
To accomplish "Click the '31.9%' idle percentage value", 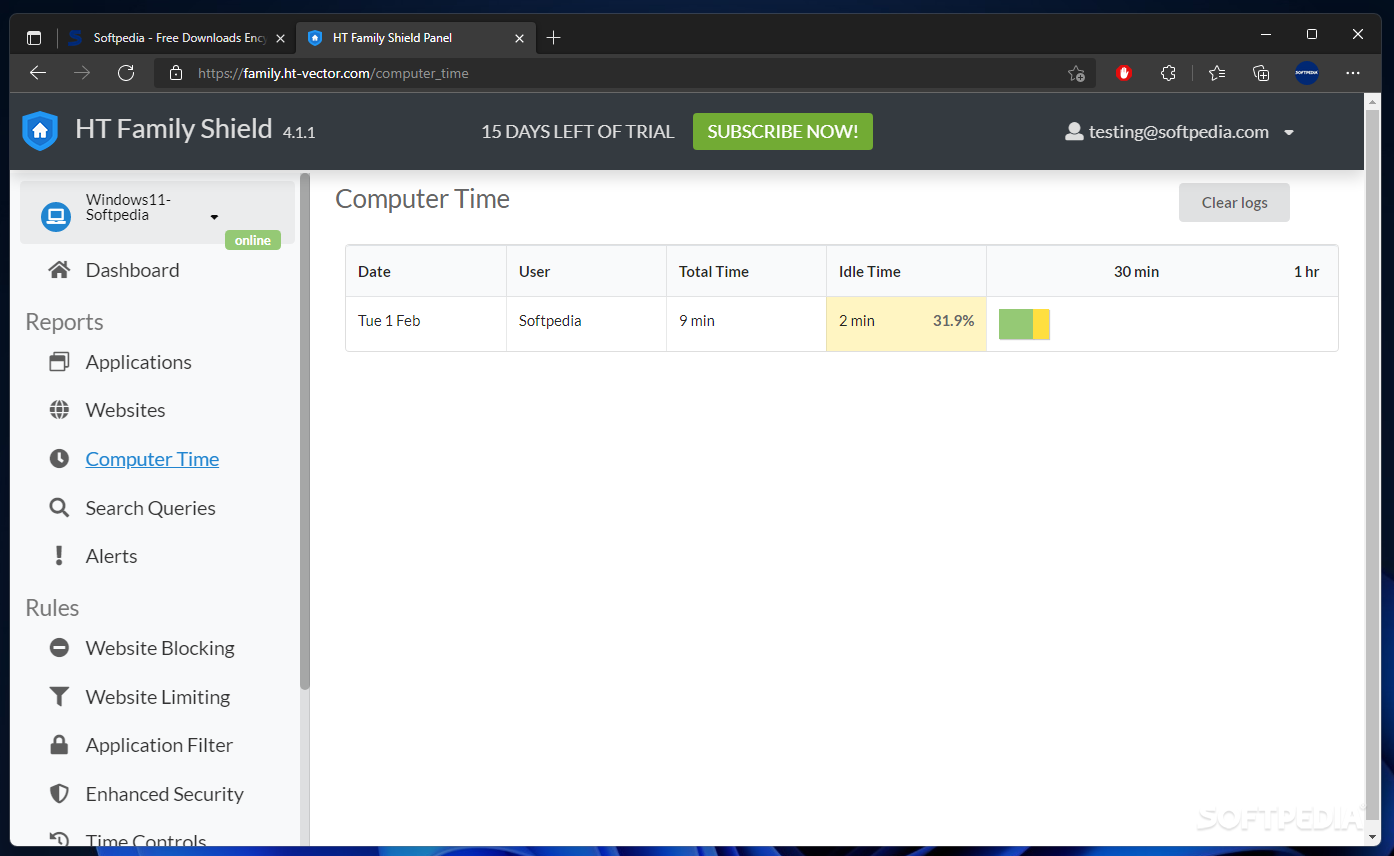I will tap(954, 321).
